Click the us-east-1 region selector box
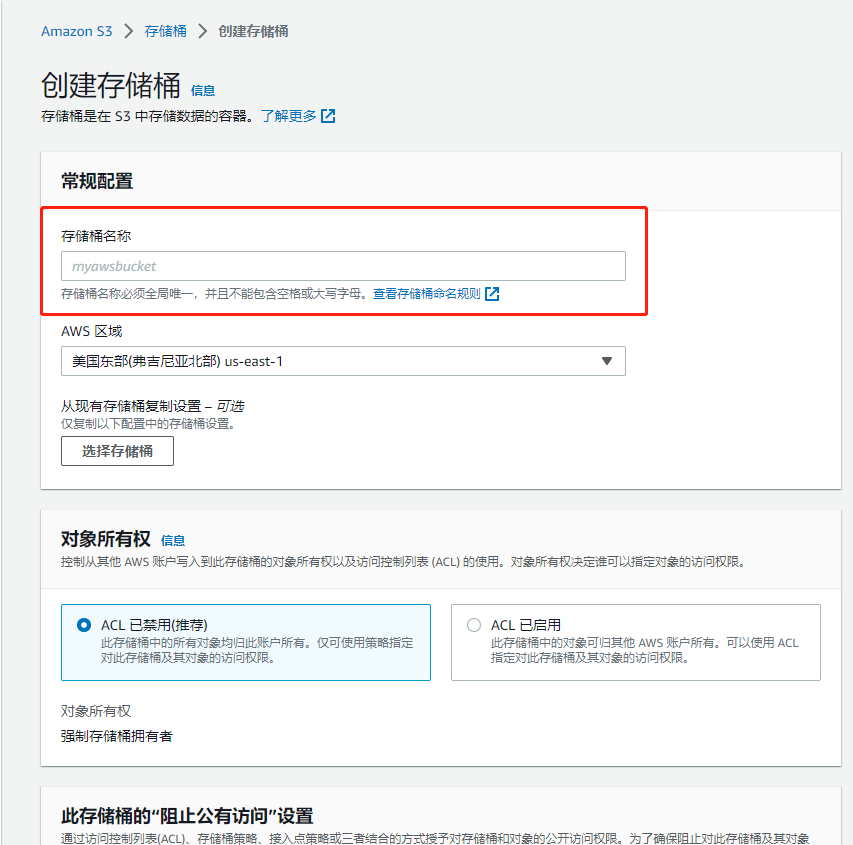The image size is (853, 845). point(343,361)
